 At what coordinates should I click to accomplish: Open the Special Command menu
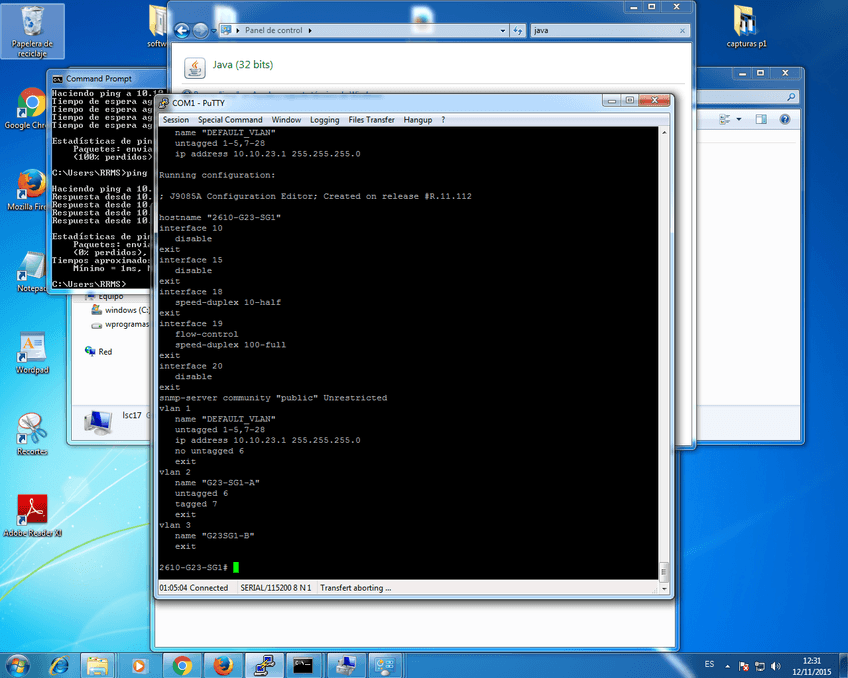(x=230, y=120)
